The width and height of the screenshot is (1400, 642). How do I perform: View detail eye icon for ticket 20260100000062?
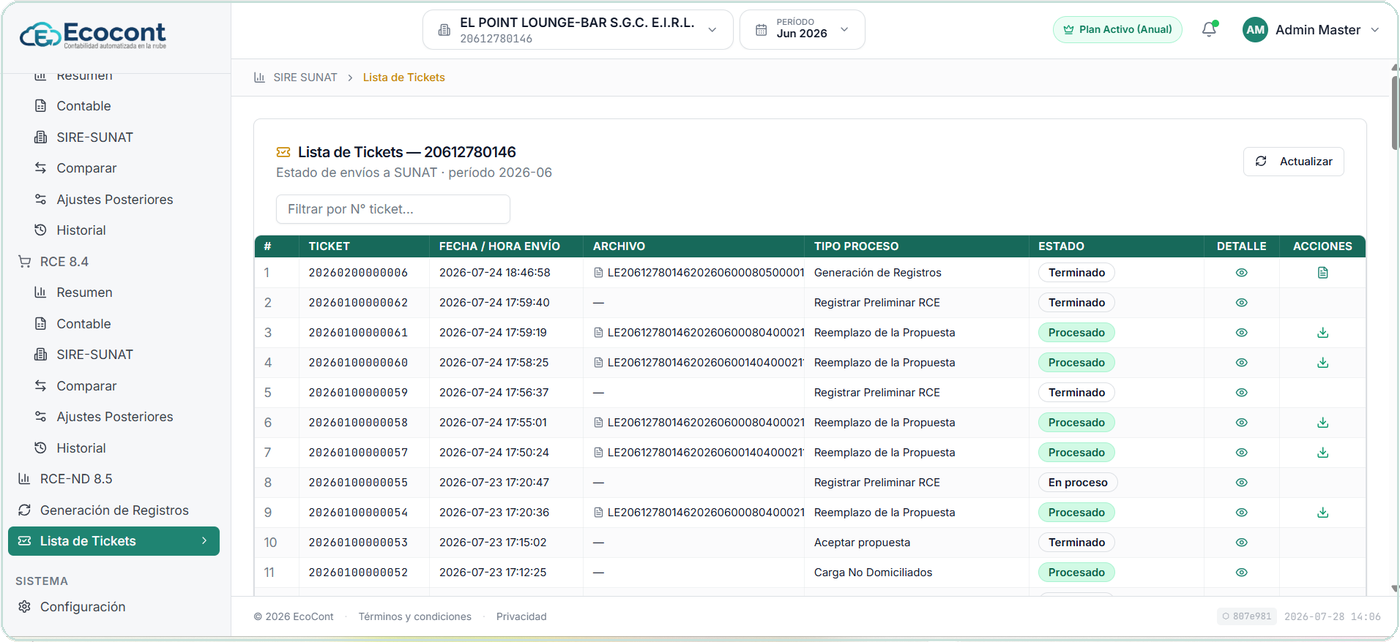click(x=1241, y=302)
